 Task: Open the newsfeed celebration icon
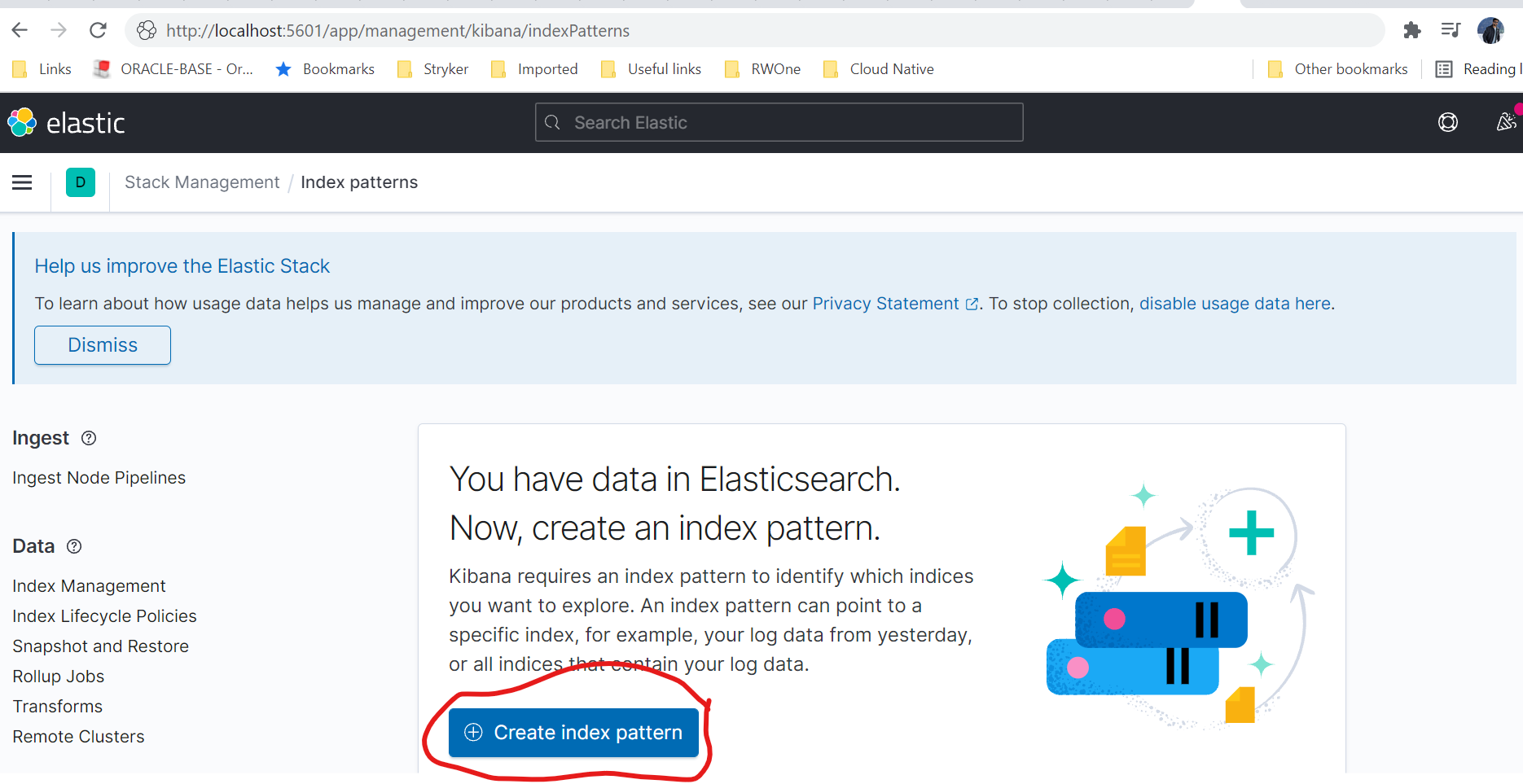[1507, 122]
